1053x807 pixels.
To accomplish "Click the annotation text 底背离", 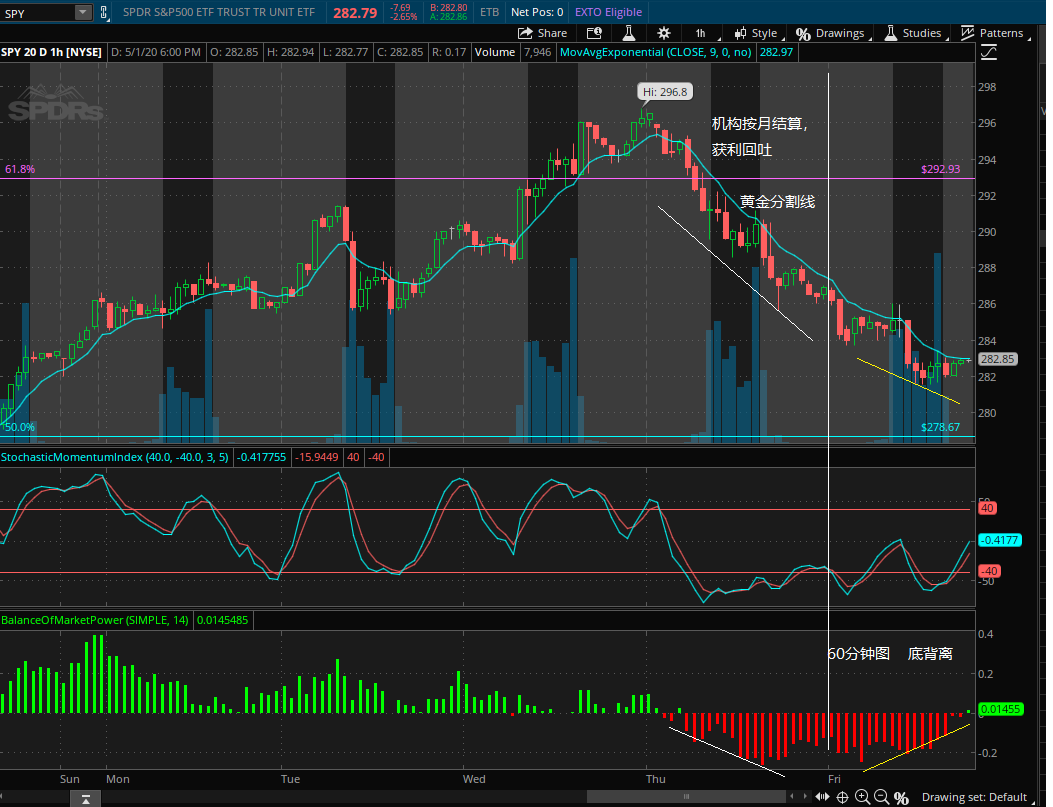I will (x=930, y=653).
